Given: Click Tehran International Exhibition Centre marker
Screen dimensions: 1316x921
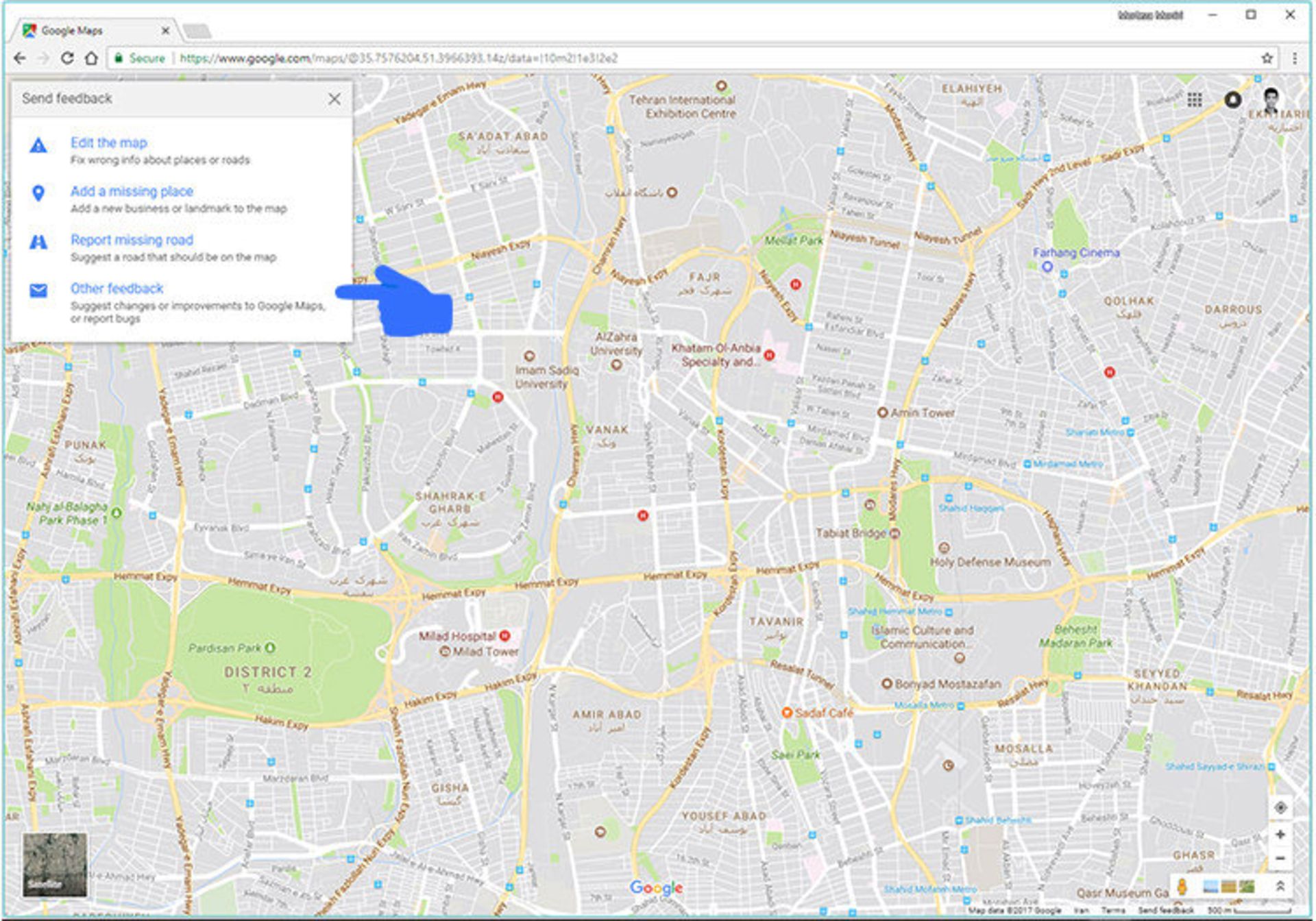Looking at the screenshot, I should coord(721,86).
